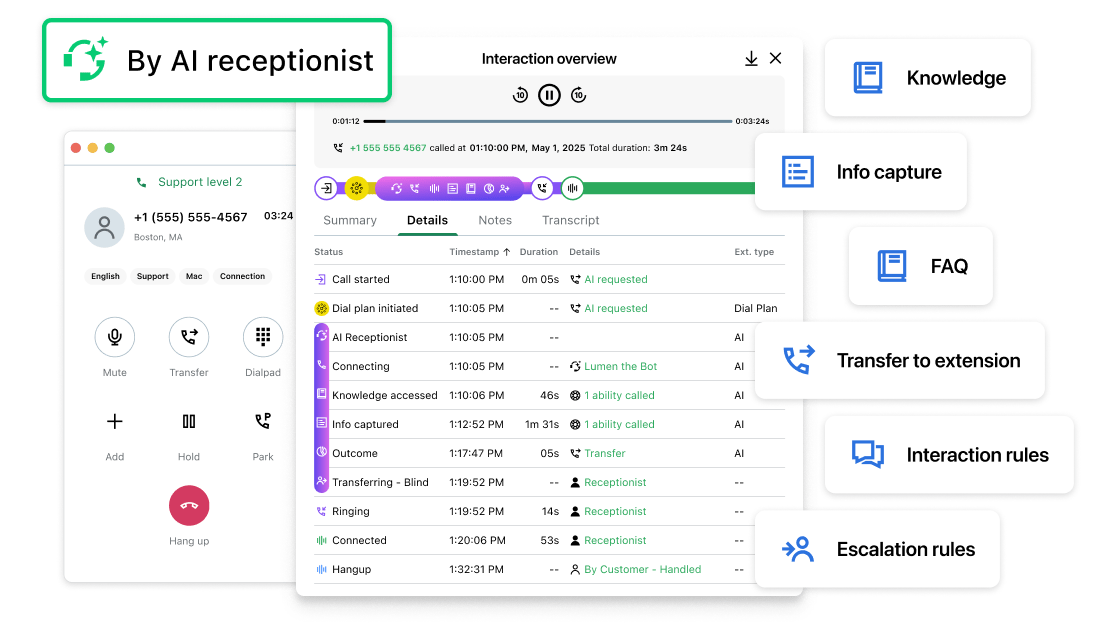Click the Knowledge book icon in the sidebar

[x=868, y=77]
